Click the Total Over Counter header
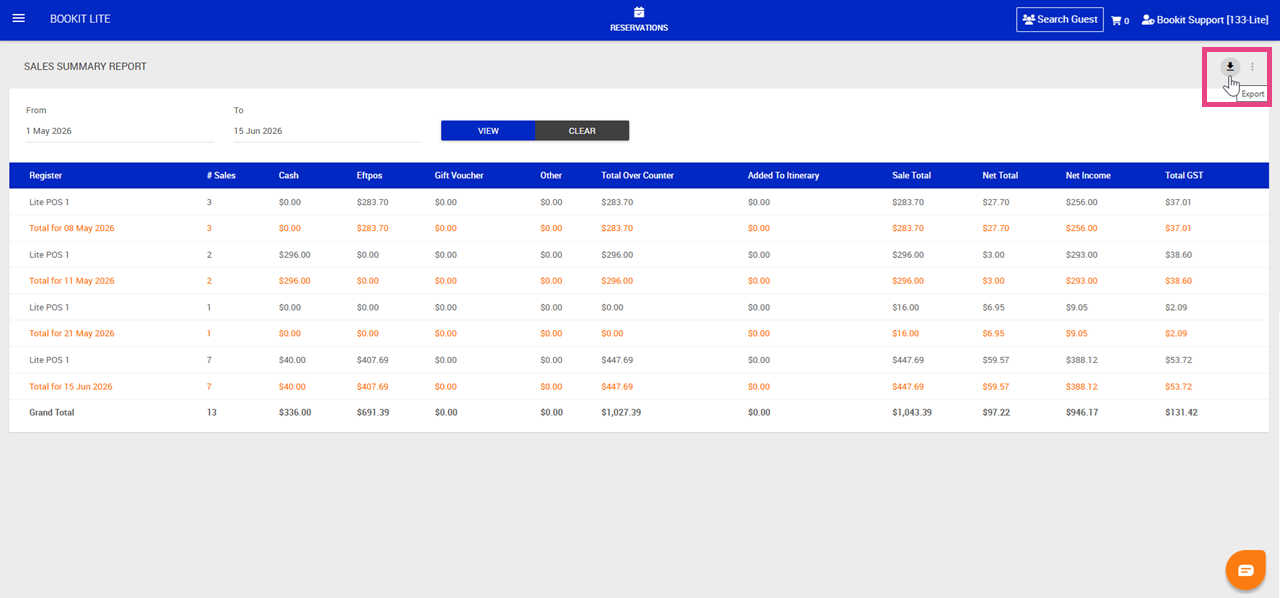Viewport: 1280px width, 598px height. [x=638, y=176]
